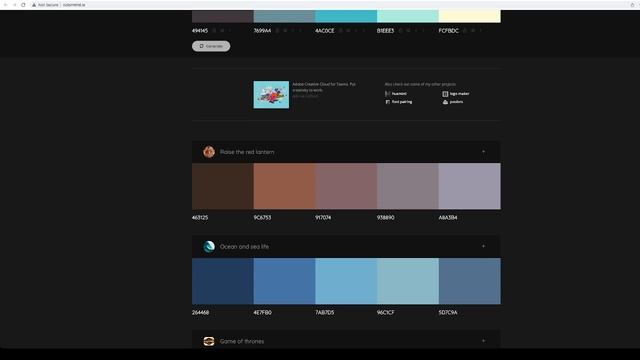Image resolution: width=640 pixels, height=360 pixels.
Task: Pick the 938890 gray swatch
Action: (x=408, y=186)
